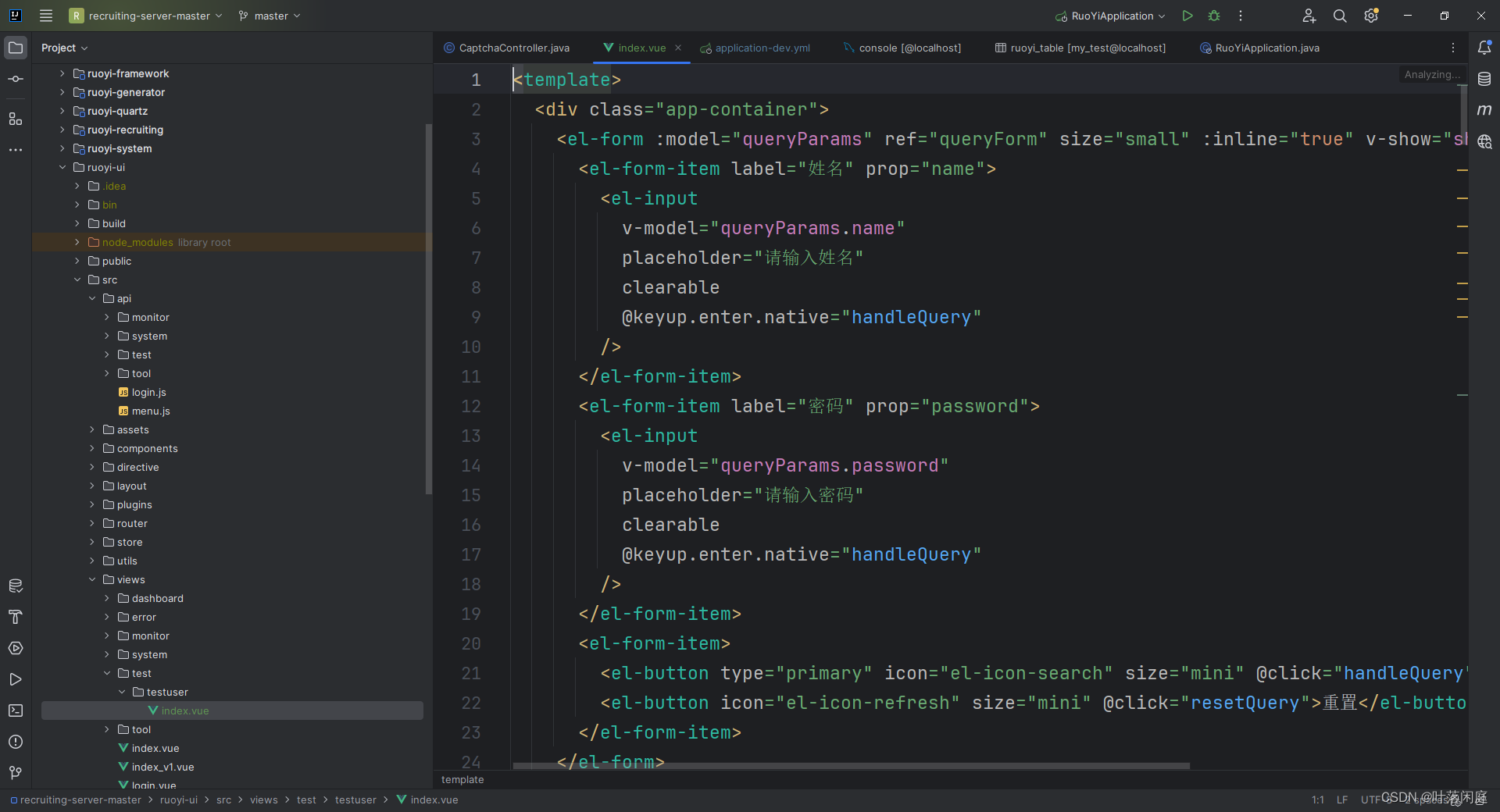Viewport: 1500px width, 812px height.
Task: Open the Terminal tool window
Action: [16, 710]
